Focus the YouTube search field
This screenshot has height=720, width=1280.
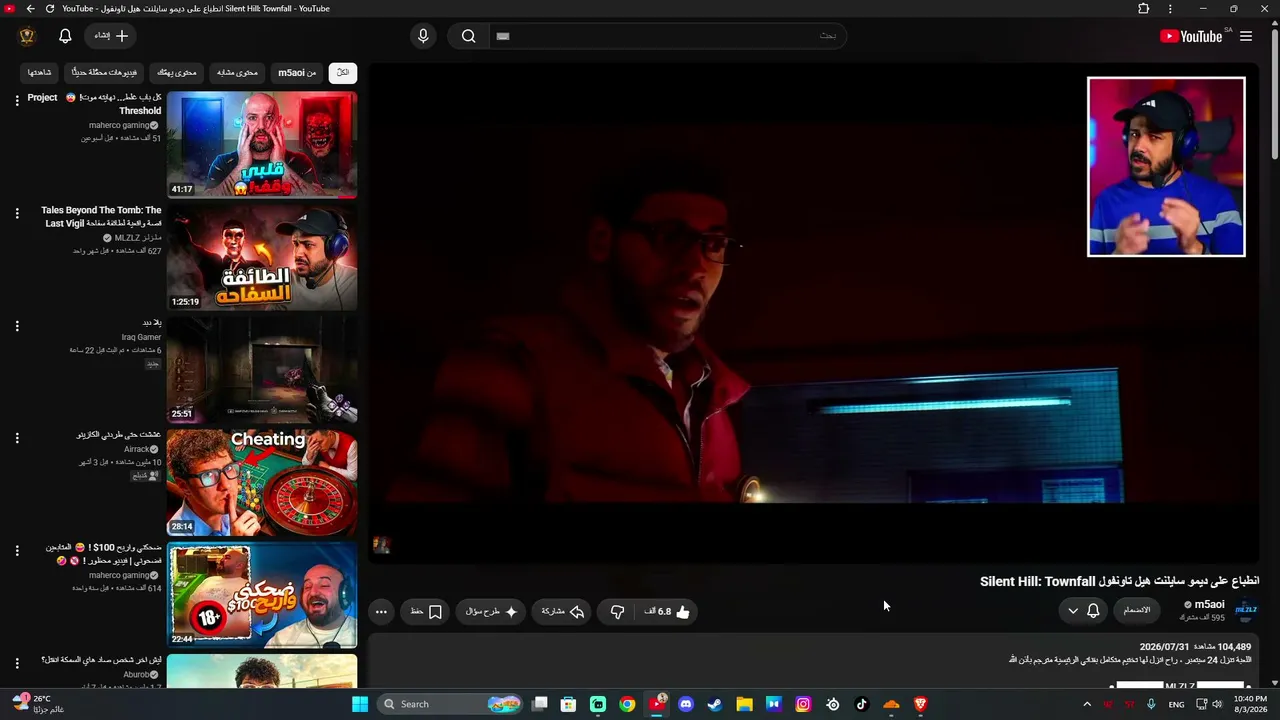pos(667,36)
